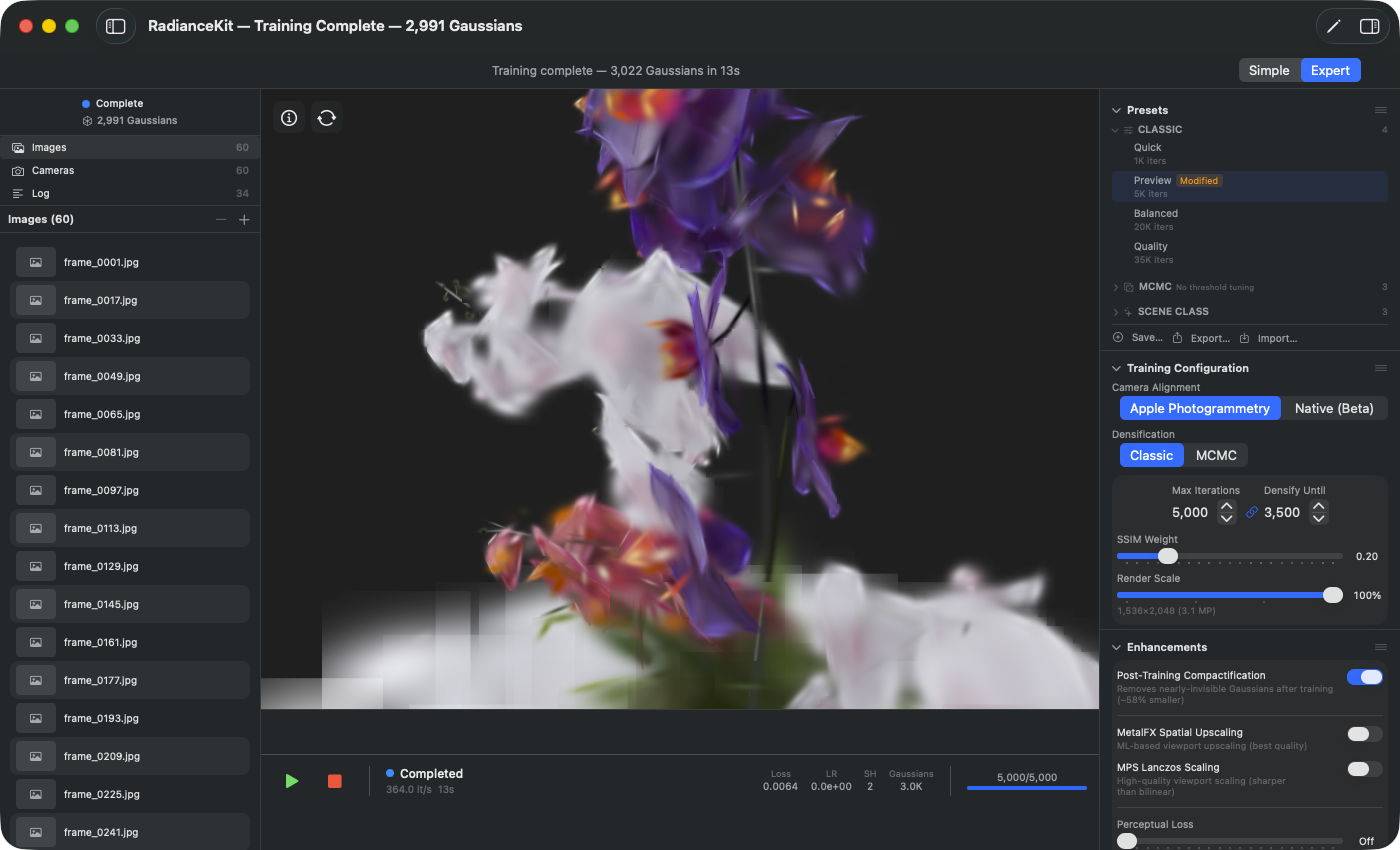Click the Import... preset button
This screenshot has width=1400, height=850.
[x=1268, y=338]
